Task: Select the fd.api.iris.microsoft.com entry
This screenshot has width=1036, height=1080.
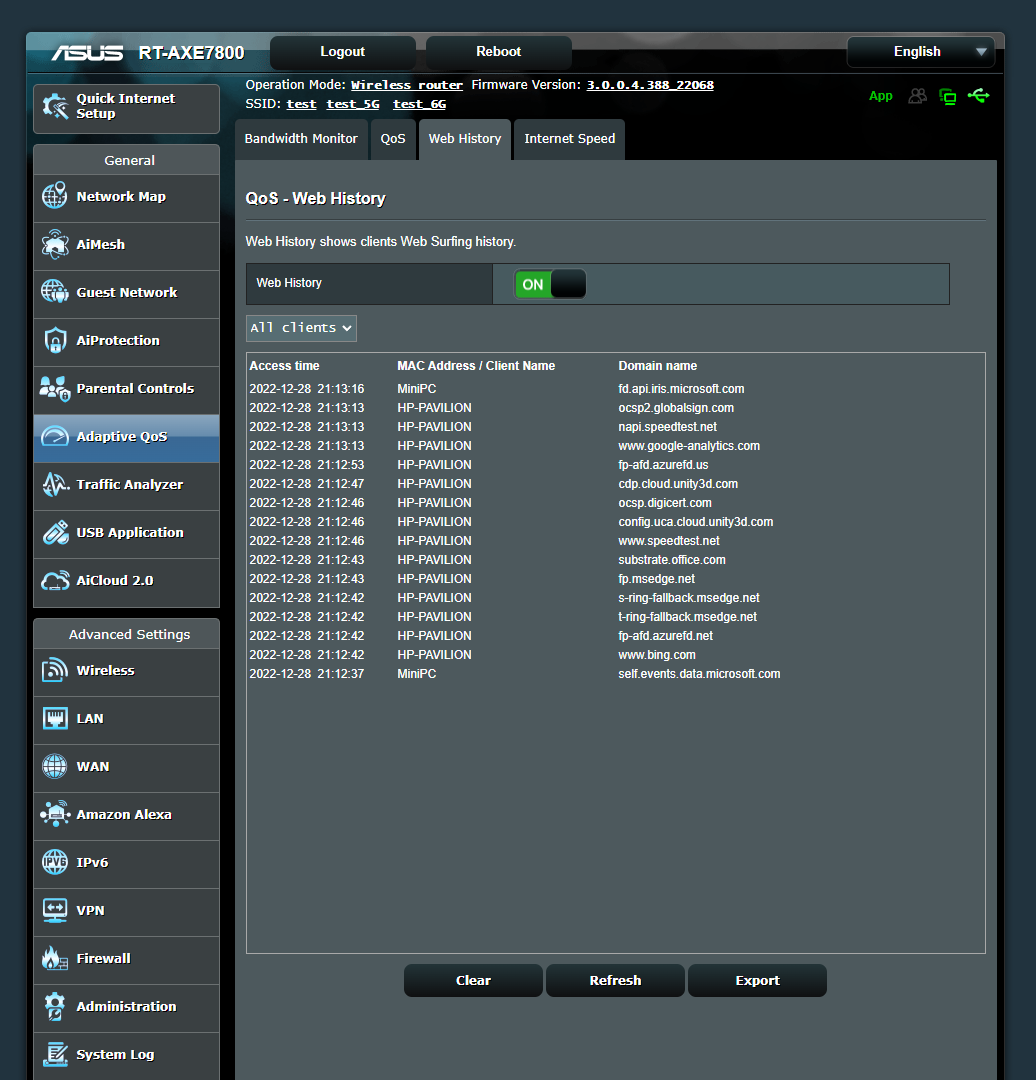Action: [681, 389]
